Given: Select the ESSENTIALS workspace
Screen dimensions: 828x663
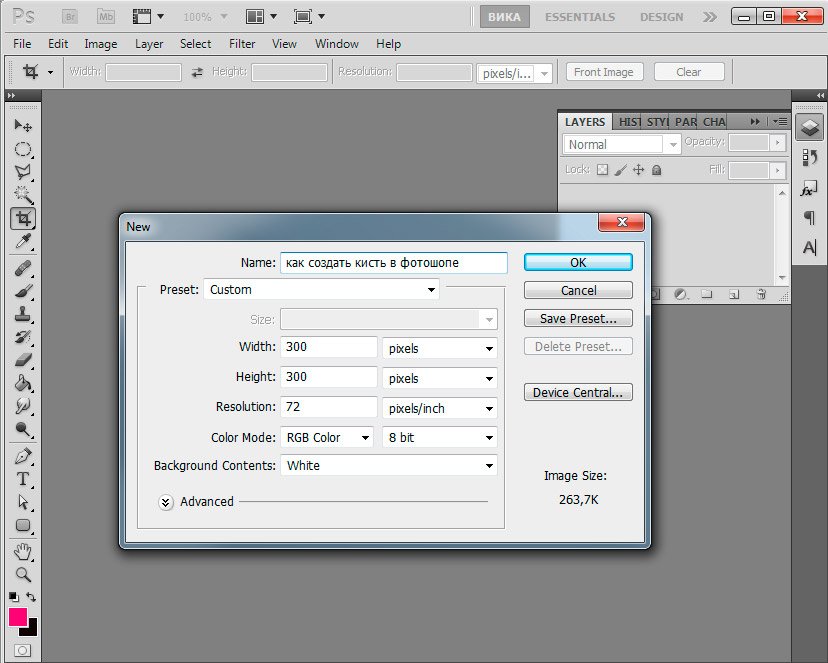Looking at the screenshot, I should click(x=580, y=17).
